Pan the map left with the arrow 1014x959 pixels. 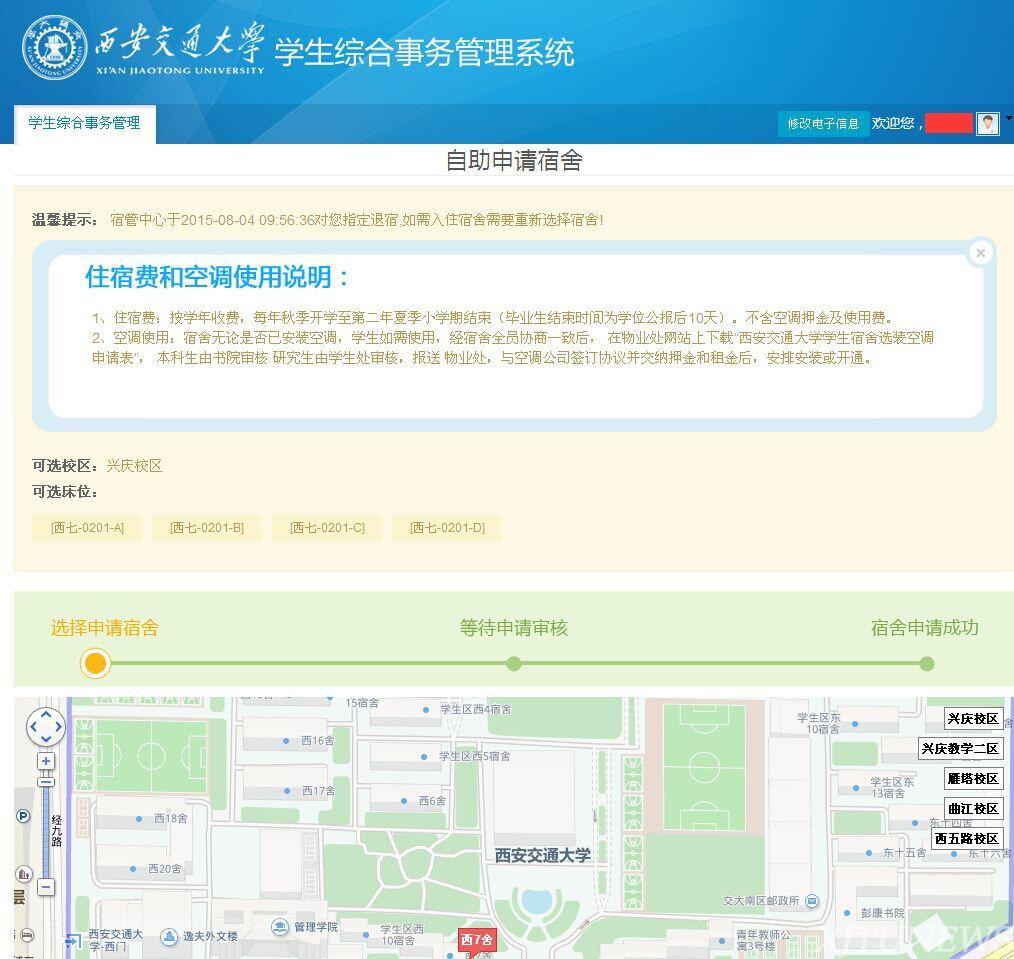[x=33, y=726]
